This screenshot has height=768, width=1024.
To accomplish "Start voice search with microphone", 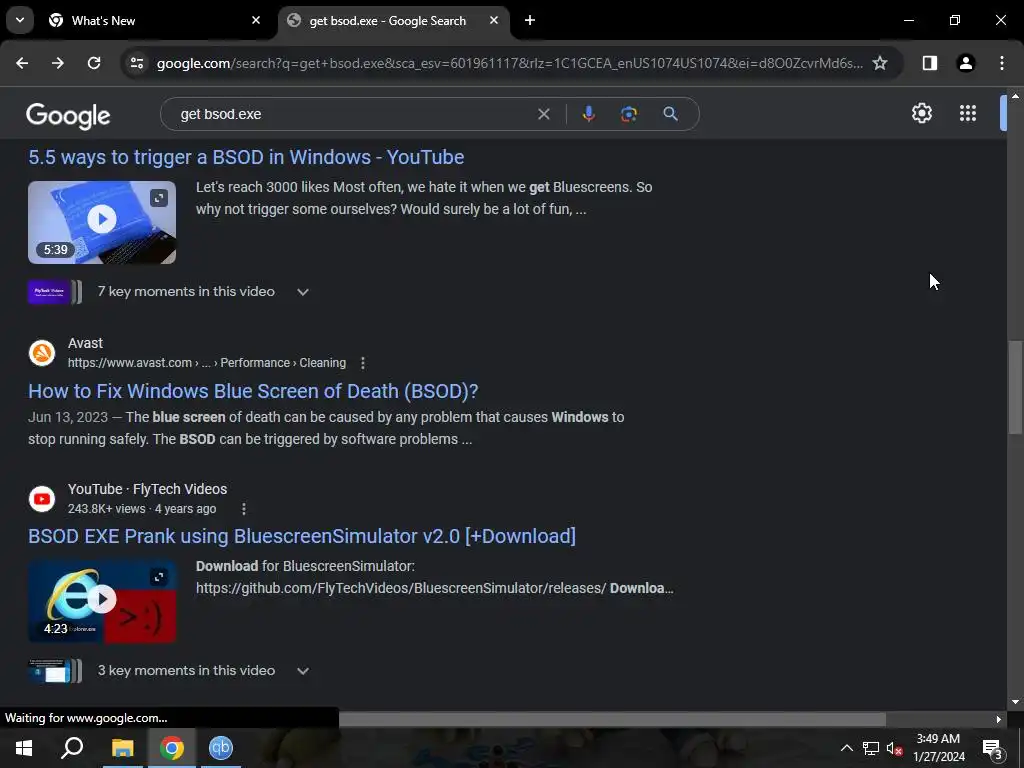I will click(x=588, y=114).
